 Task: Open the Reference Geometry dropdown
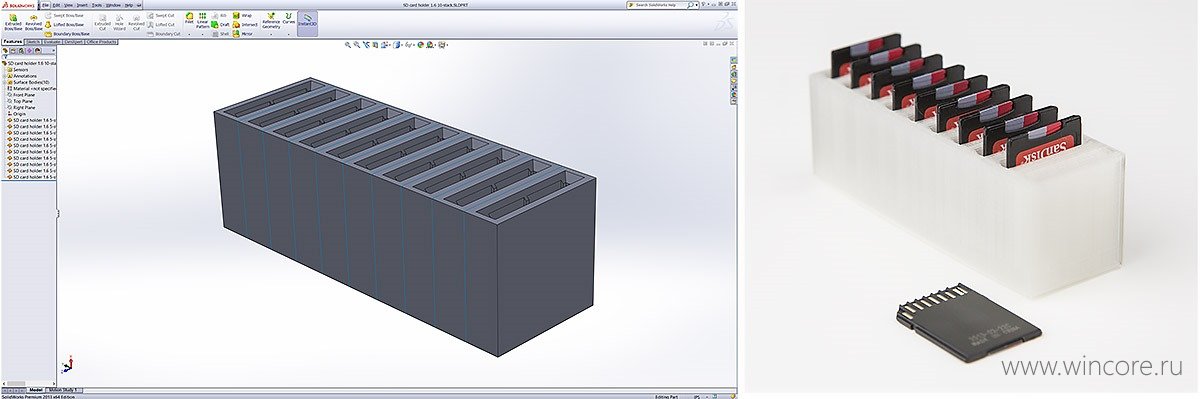pos(270,21)
